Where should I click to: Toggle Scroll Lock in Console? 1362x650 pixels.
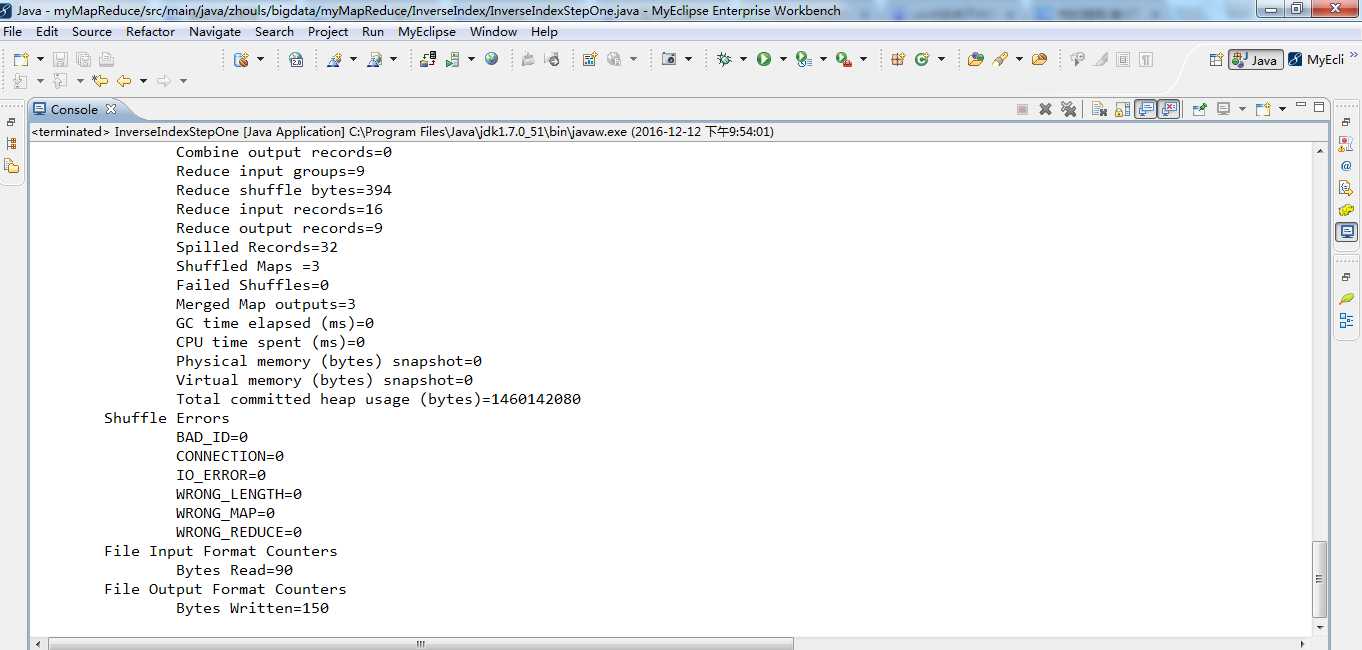1123,109
